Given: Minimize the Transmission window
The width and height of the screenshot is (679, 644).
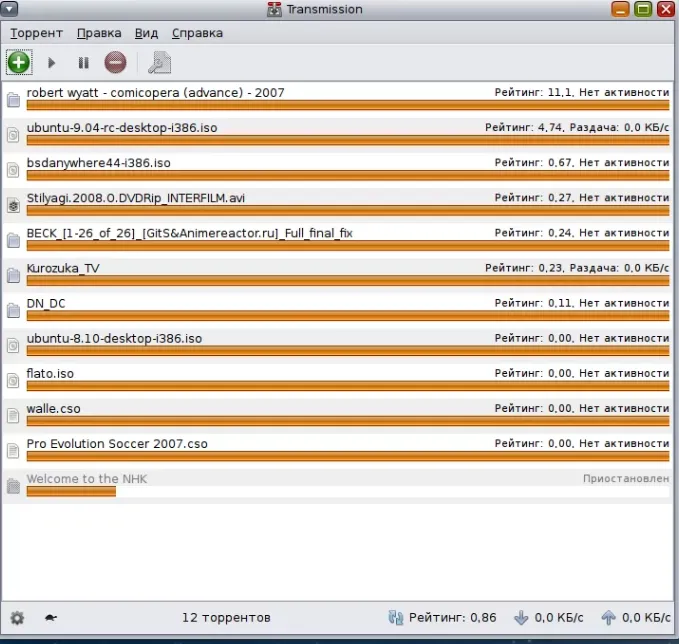Looking at the screenshot, I should point(620,9).
